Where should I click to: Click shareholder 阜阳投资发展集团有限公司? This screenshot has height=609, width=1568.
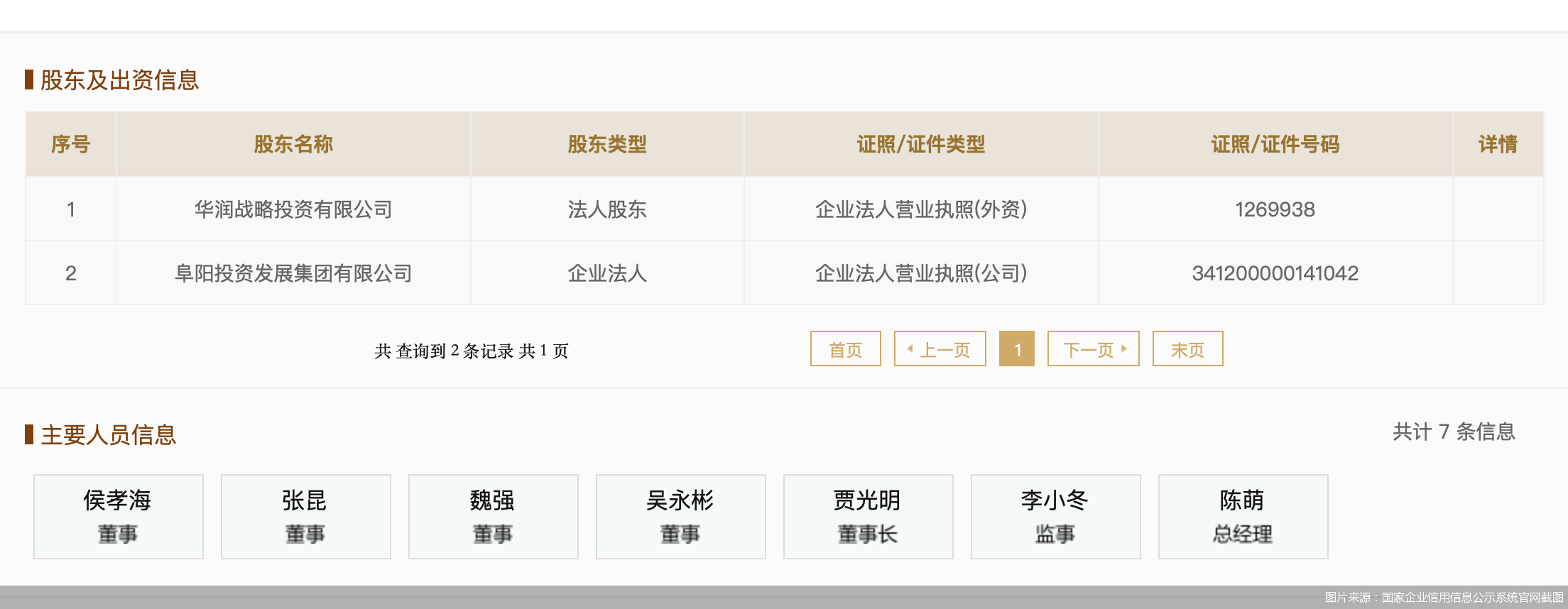coord(293,273)
